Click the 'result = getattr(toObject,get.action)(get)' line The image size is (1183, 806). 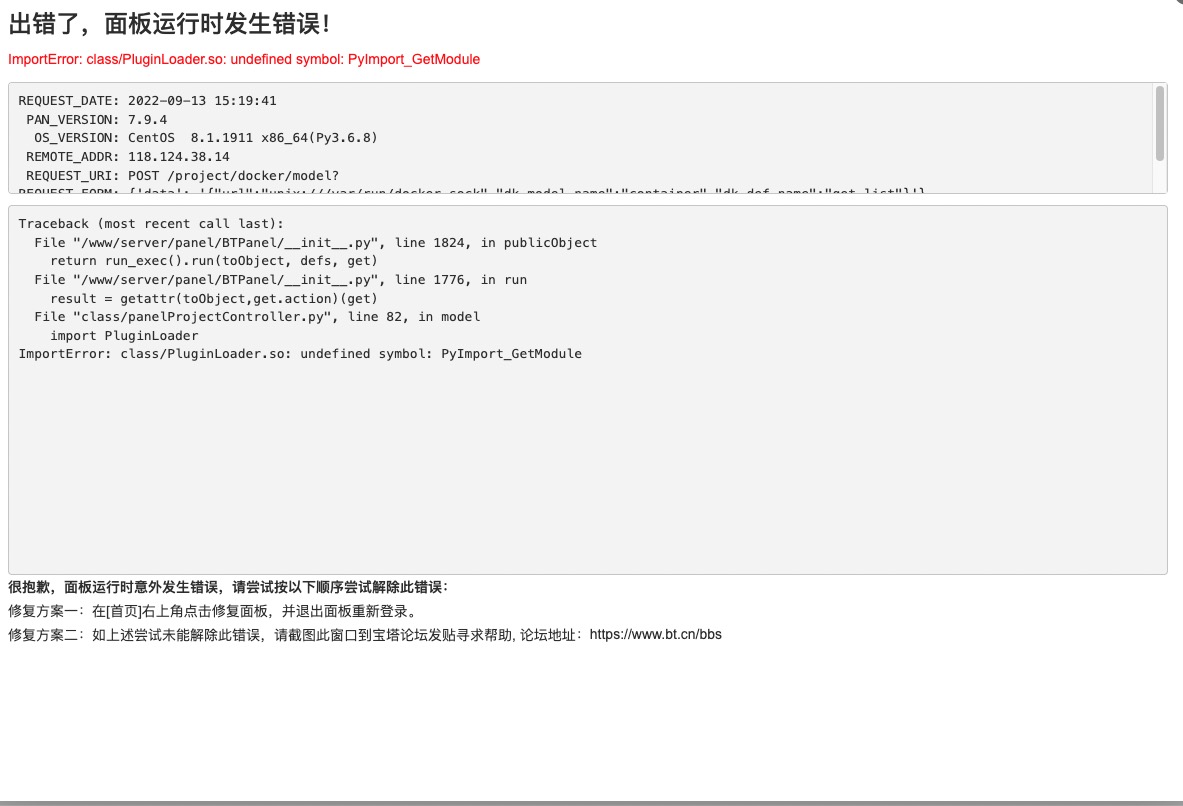coord(214,299)
